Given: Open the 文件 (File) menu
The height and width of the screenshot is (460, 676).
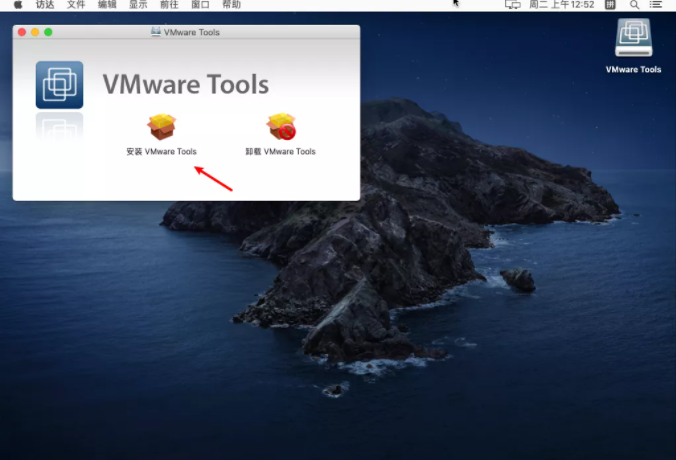Looking at the screenshot, I should (76, 5).
